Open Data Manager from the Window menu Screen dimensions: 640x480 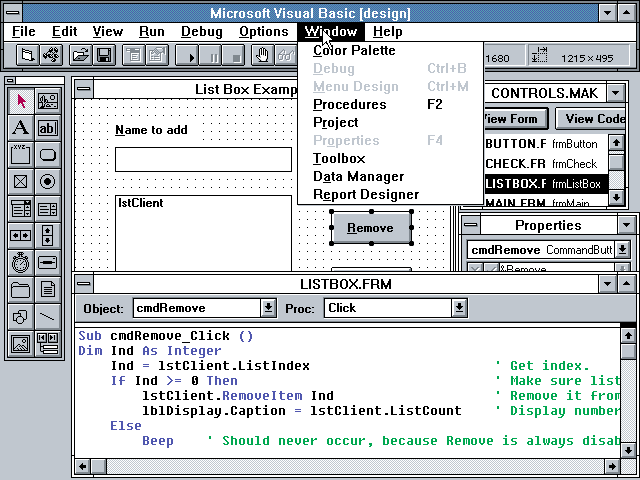[x=358, y=176]
